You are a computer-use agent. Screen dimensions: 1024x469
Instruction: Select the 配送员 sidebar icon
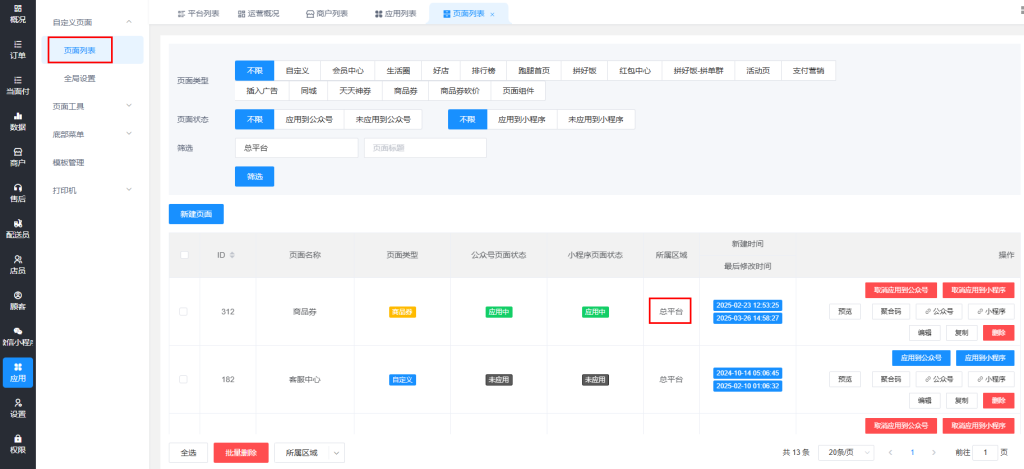click(x=17, y=229)
